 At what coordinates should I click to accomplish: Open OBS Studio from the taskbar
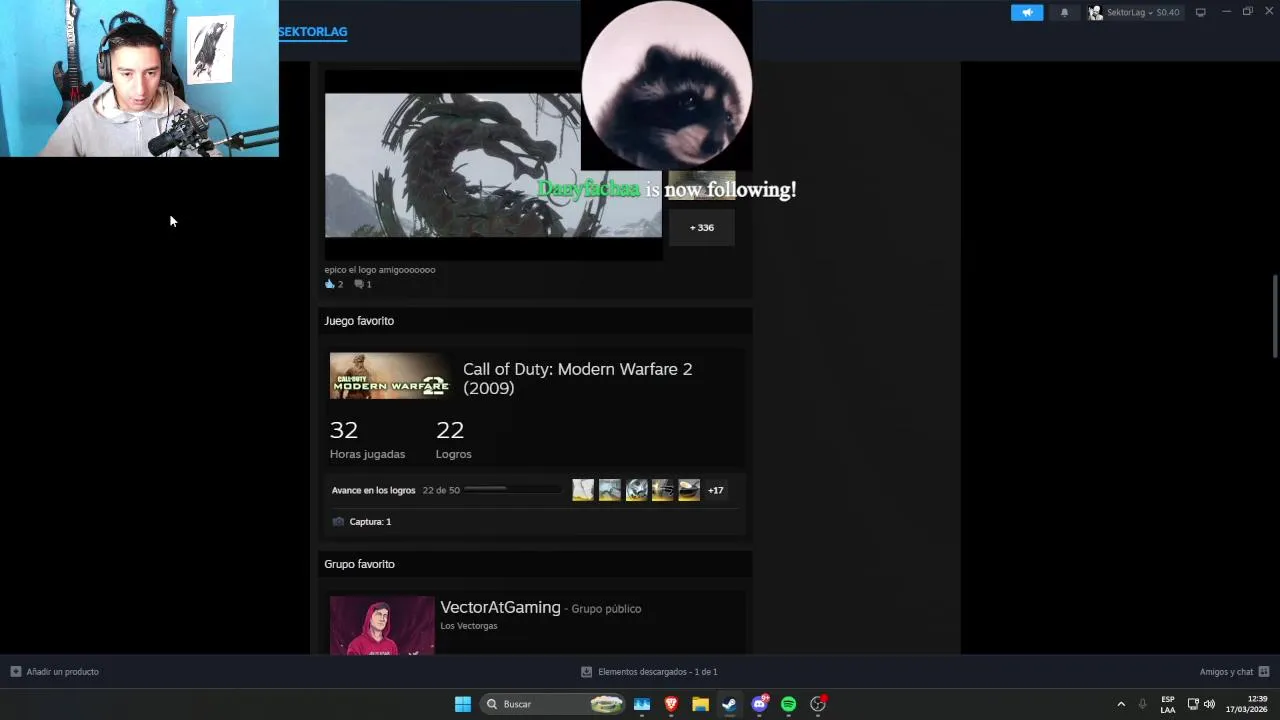[818, 704]
